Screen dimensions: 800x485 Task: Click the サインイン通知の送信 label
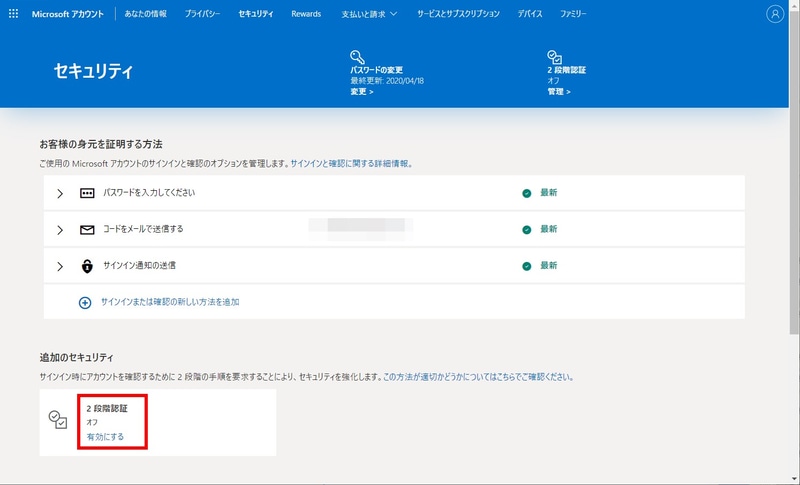pyautogui.click(x=139, y=265)
